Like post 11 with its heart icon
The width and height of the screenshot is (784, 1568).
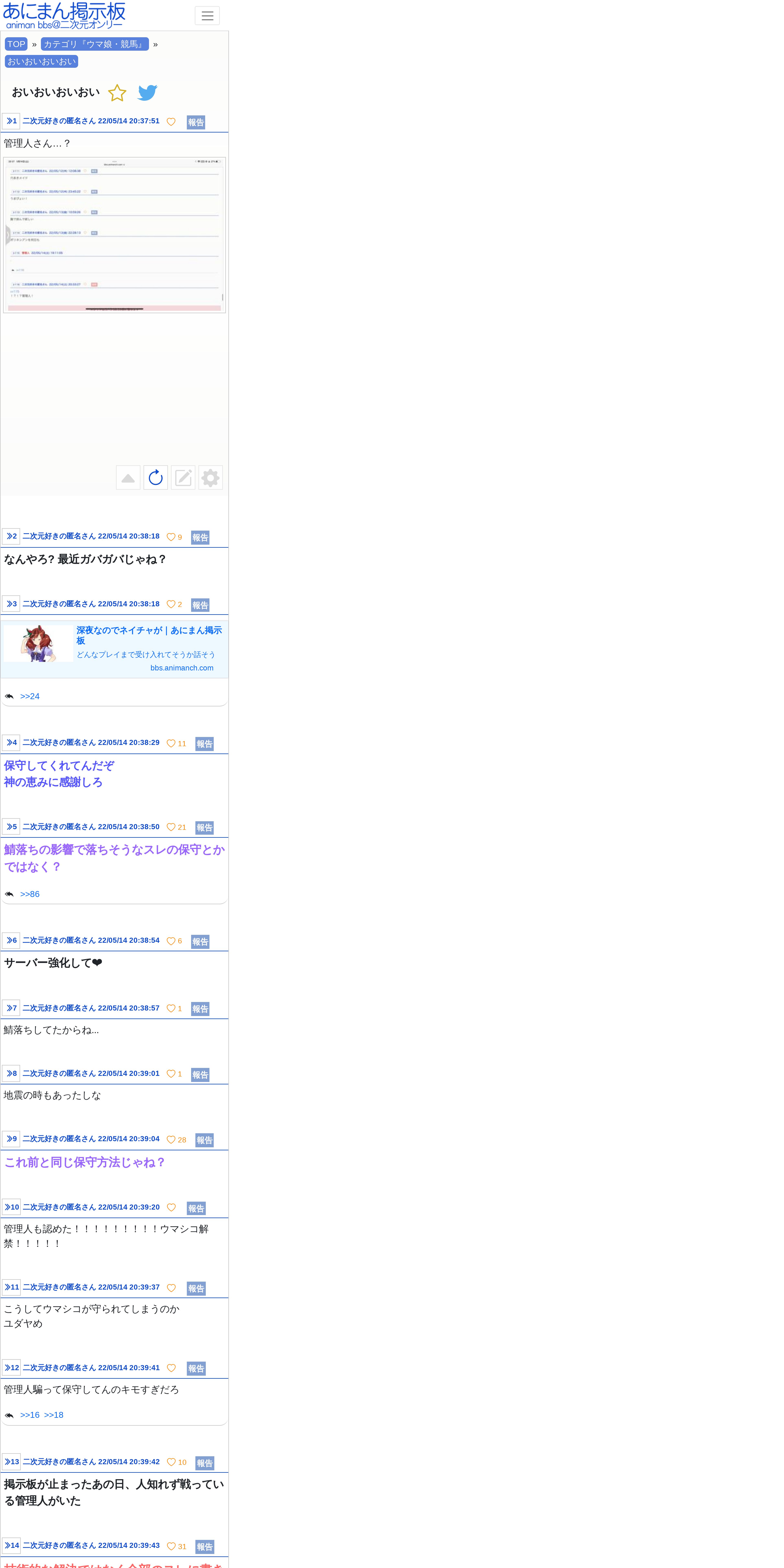171,1288
